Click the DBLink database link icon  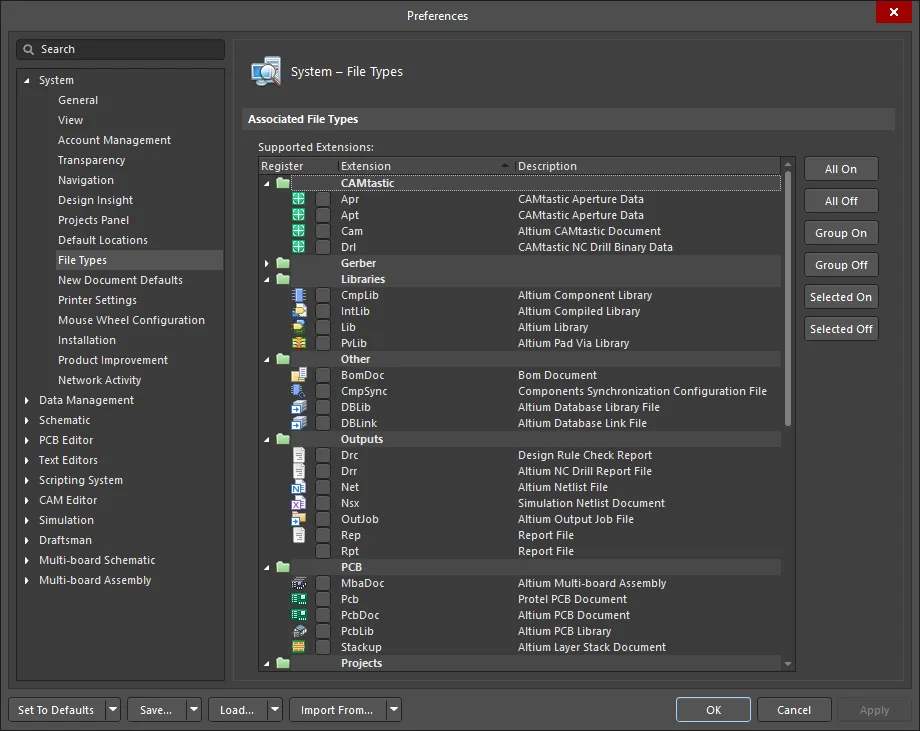(x=299, y=423)
